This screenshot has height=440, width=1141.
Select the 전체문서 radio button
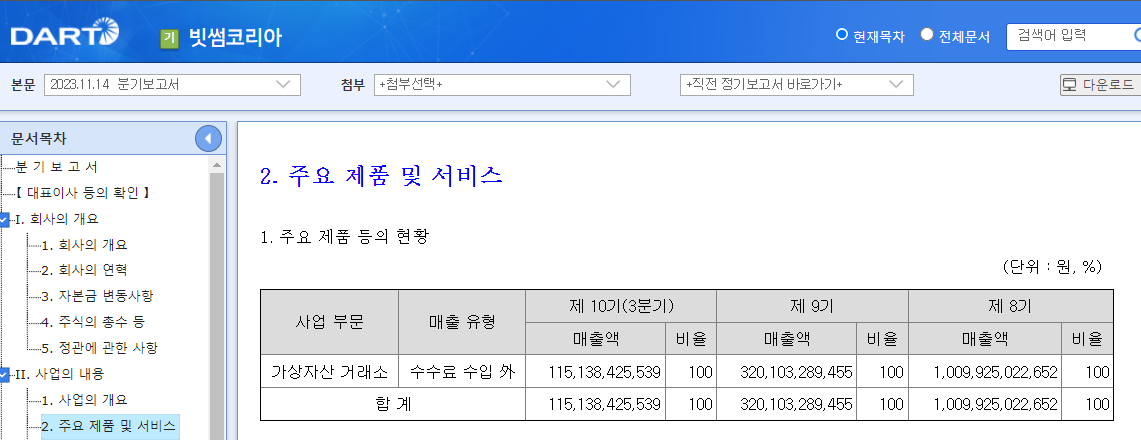click(x=926, y=34)
